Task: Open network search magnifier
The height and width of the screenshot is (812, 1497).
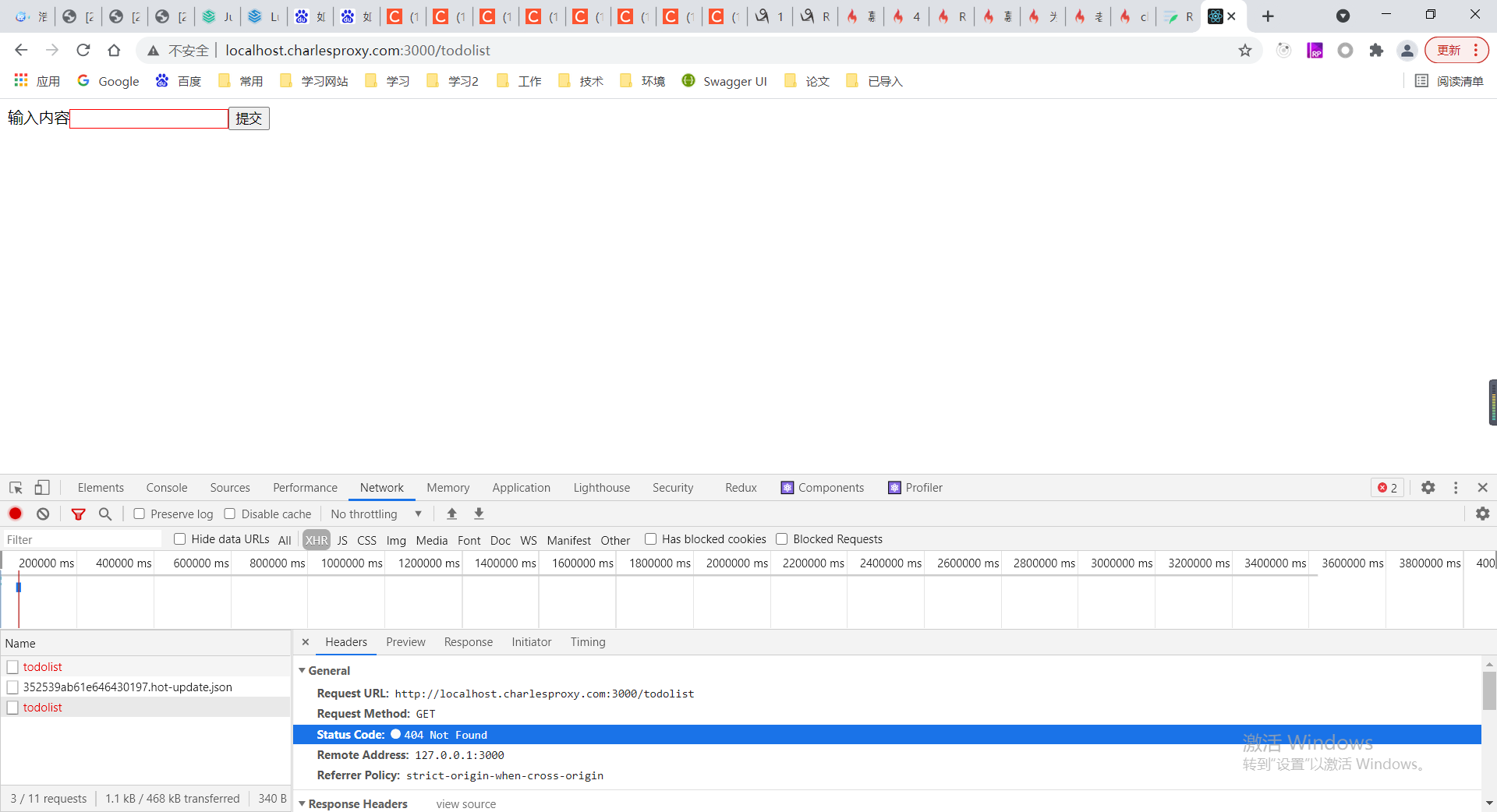Action: 105,514
